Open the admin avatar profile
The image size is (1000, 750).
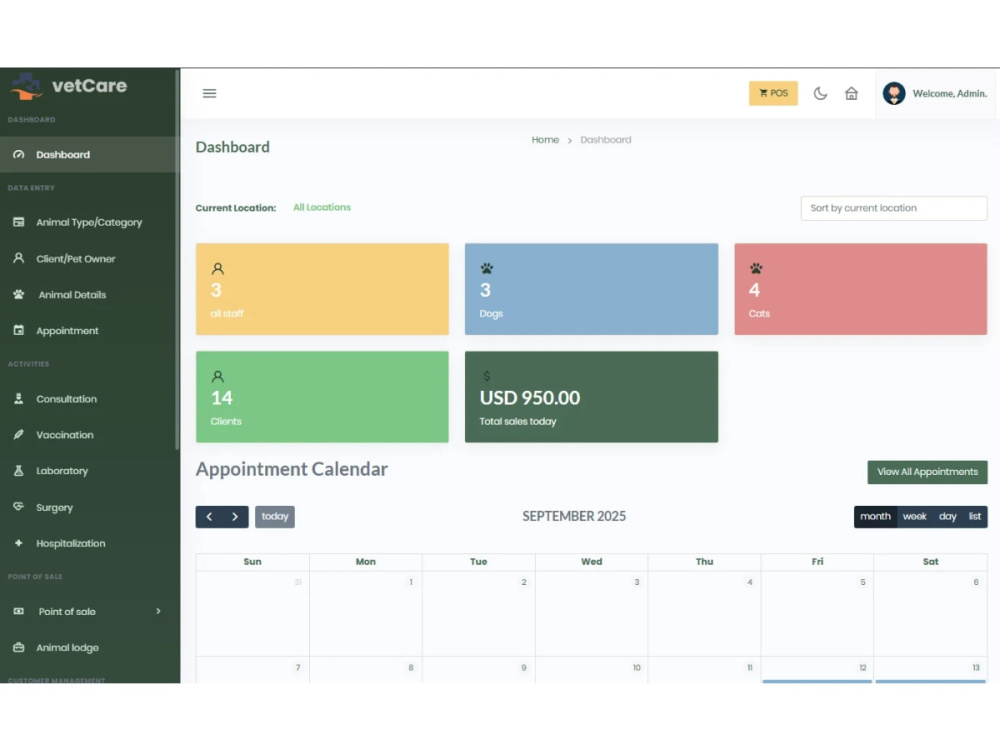pyautogui.click(x=893, y=93)
